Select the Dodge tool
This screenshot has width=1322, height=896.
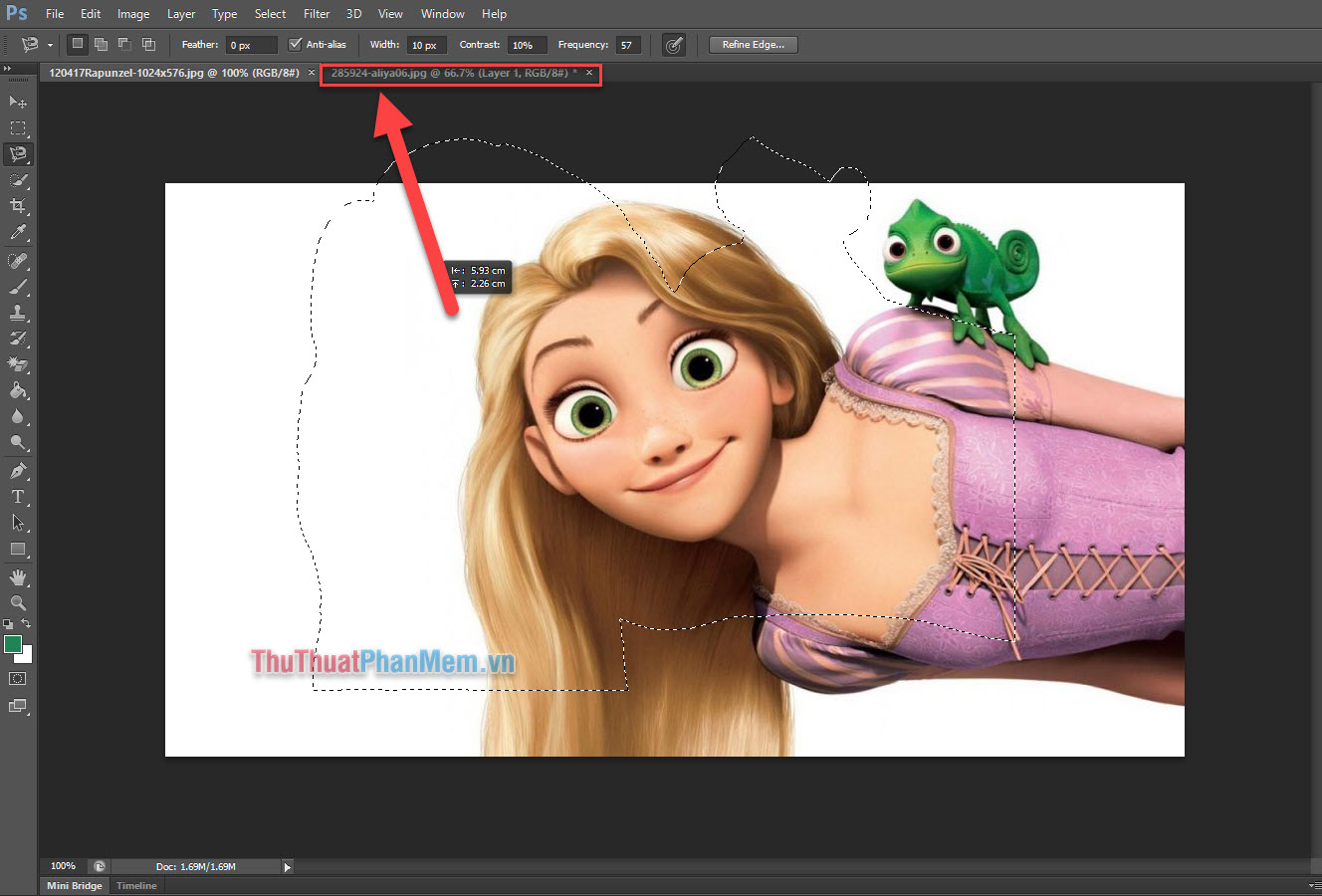point(18,442)
